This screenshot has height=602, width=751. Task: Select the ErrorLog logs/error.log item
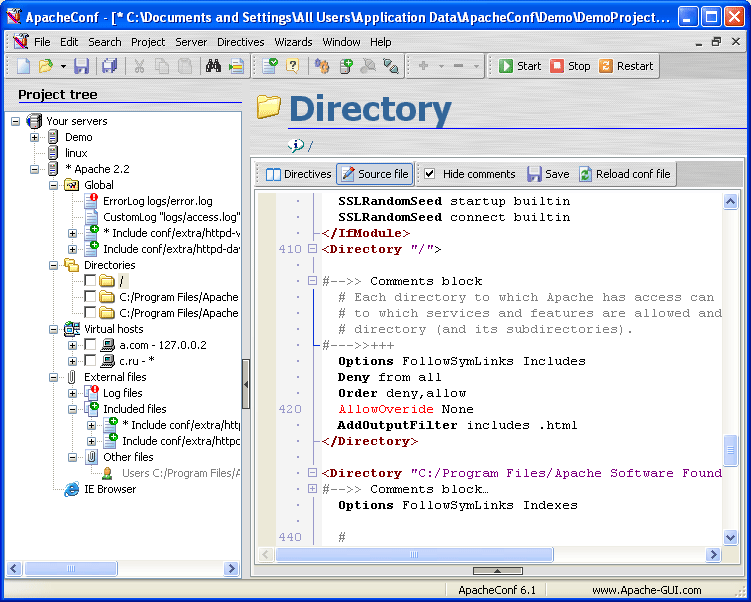pyautogui.click(x=158, y=201)
